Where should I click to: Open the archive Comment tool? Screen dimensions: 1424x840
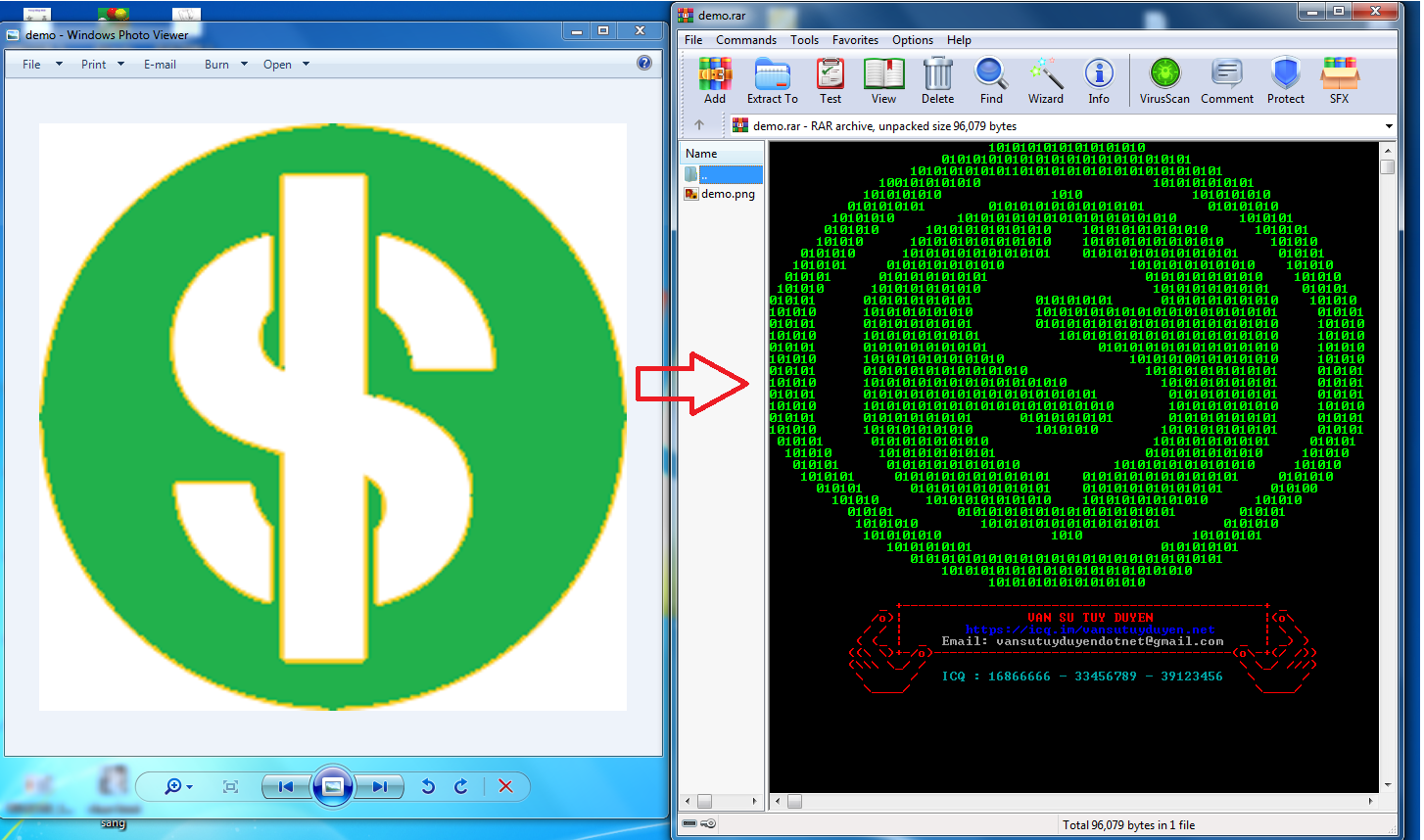[x=1227, y=80]
